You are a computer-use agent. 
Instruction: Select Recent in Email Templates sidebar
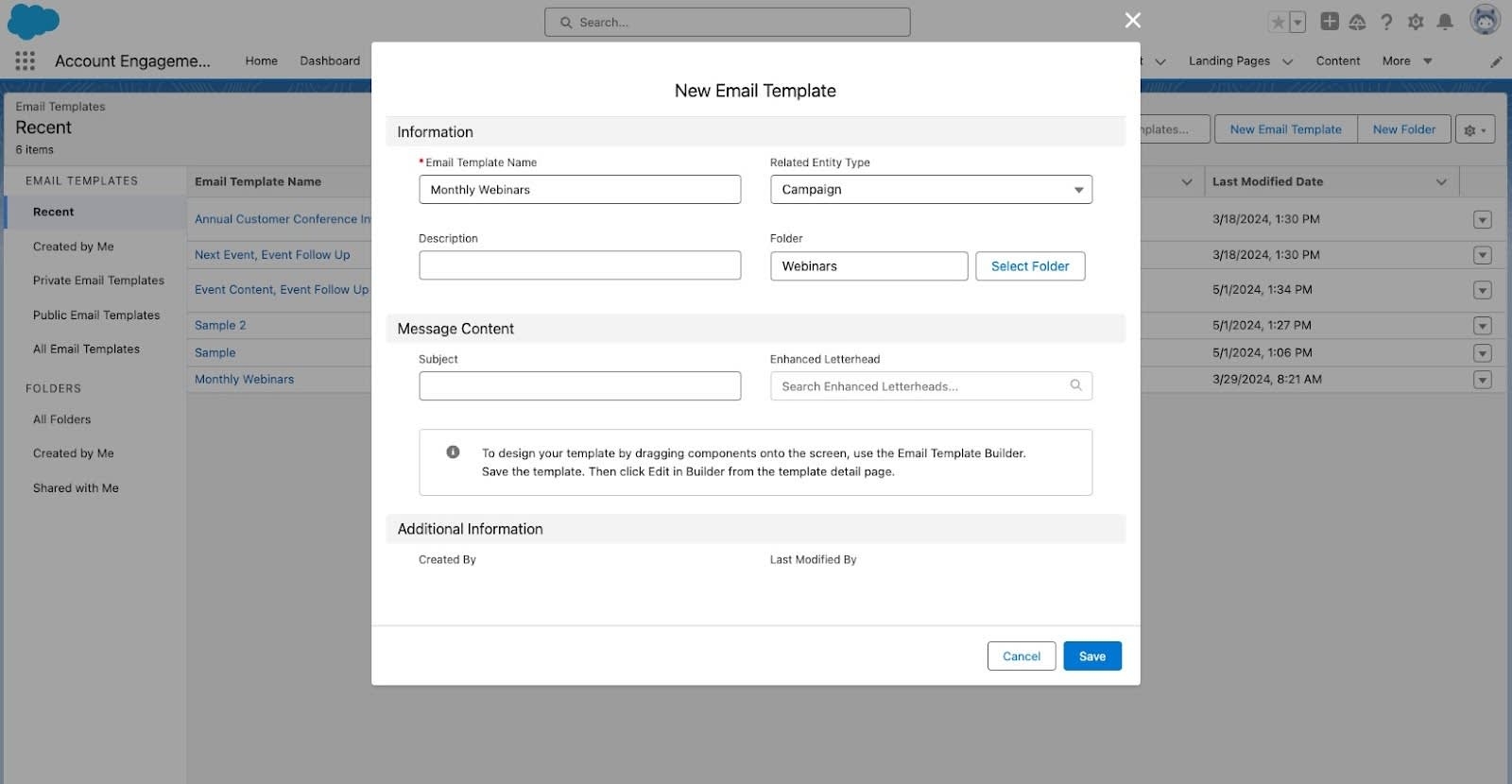tap(94, 212)
